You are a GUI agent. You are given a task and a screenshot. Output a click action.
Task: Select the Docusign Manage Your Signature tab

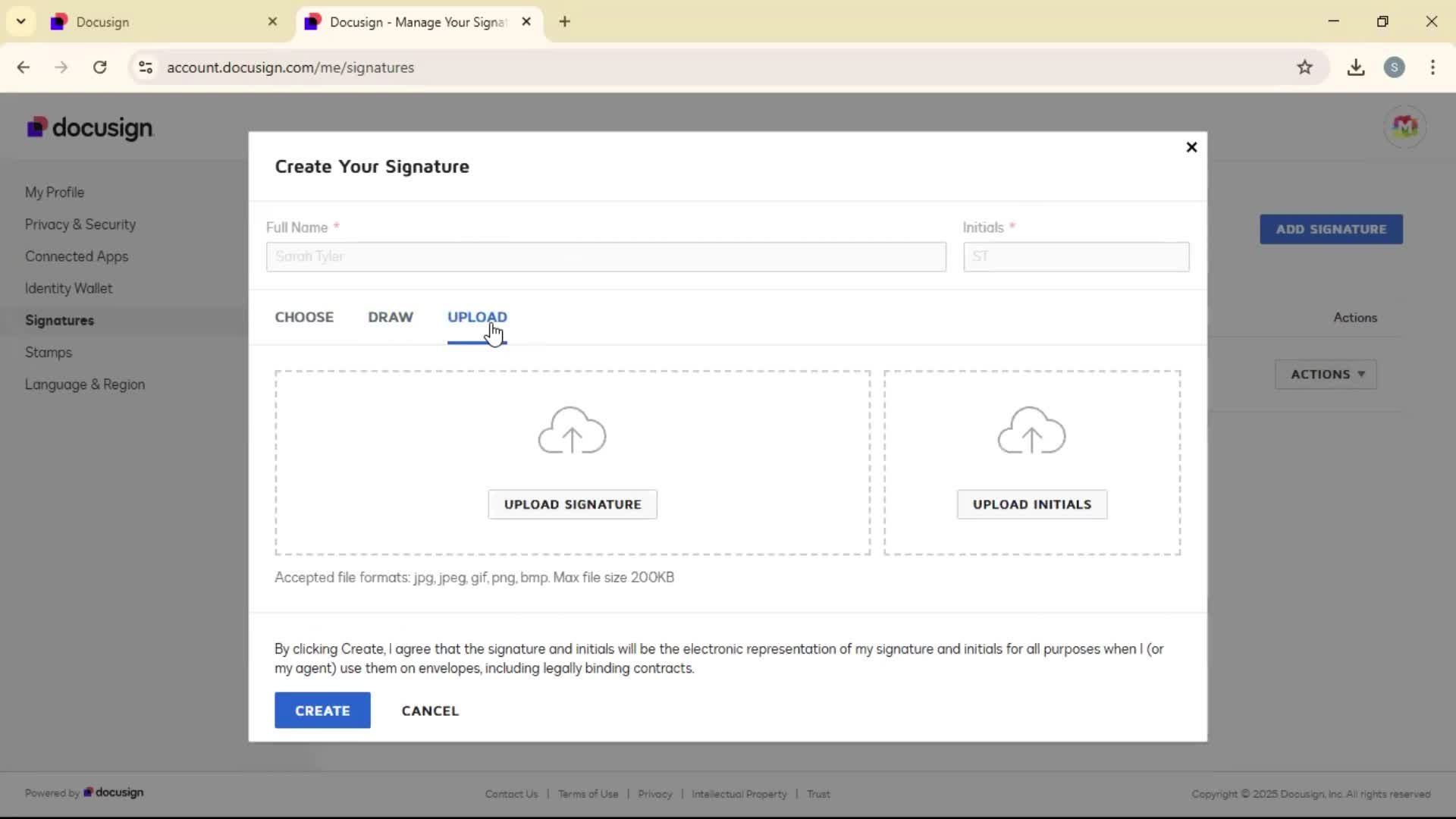click(x=417, y=22)
